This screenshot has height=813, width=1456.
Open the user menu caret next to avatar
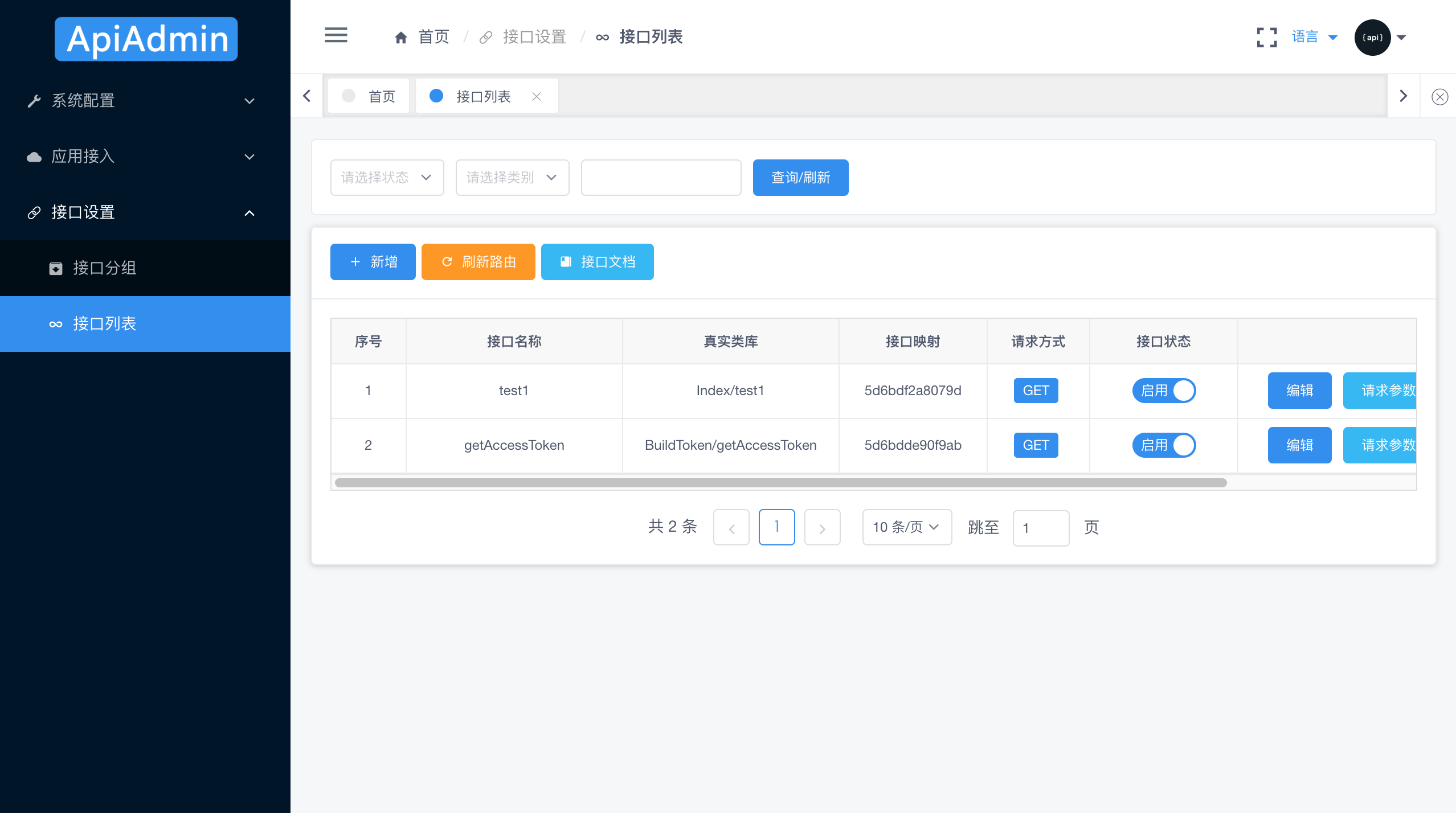click(1401, 38)
